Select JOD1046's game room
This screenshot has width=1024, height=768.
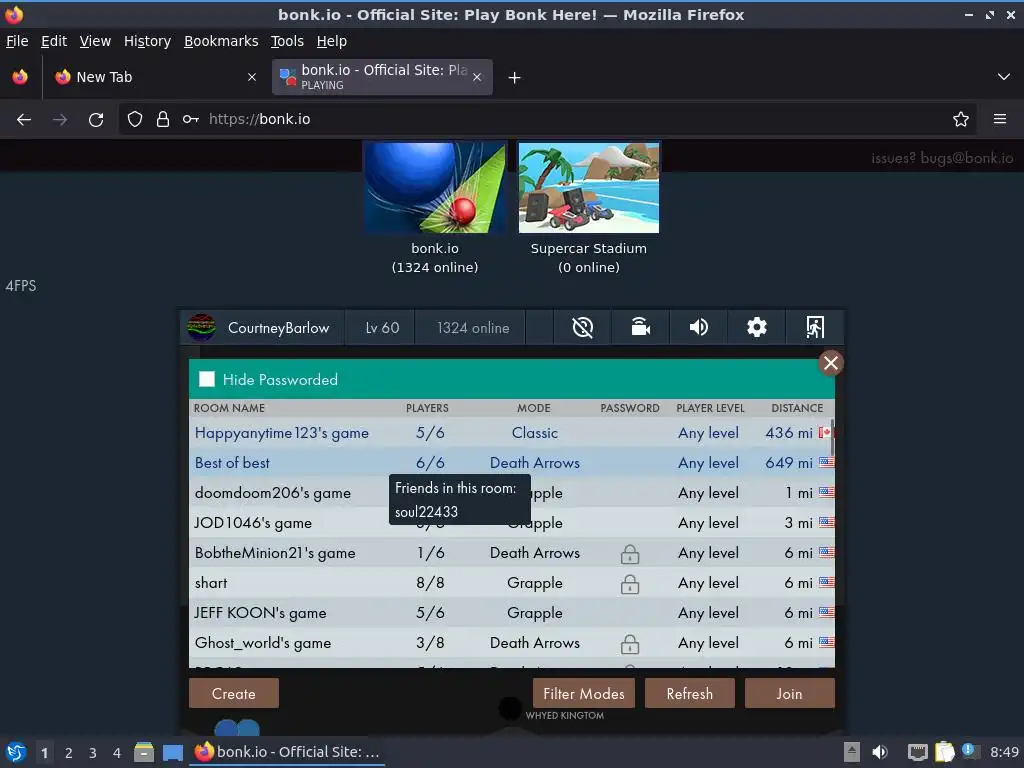[512, 522]
